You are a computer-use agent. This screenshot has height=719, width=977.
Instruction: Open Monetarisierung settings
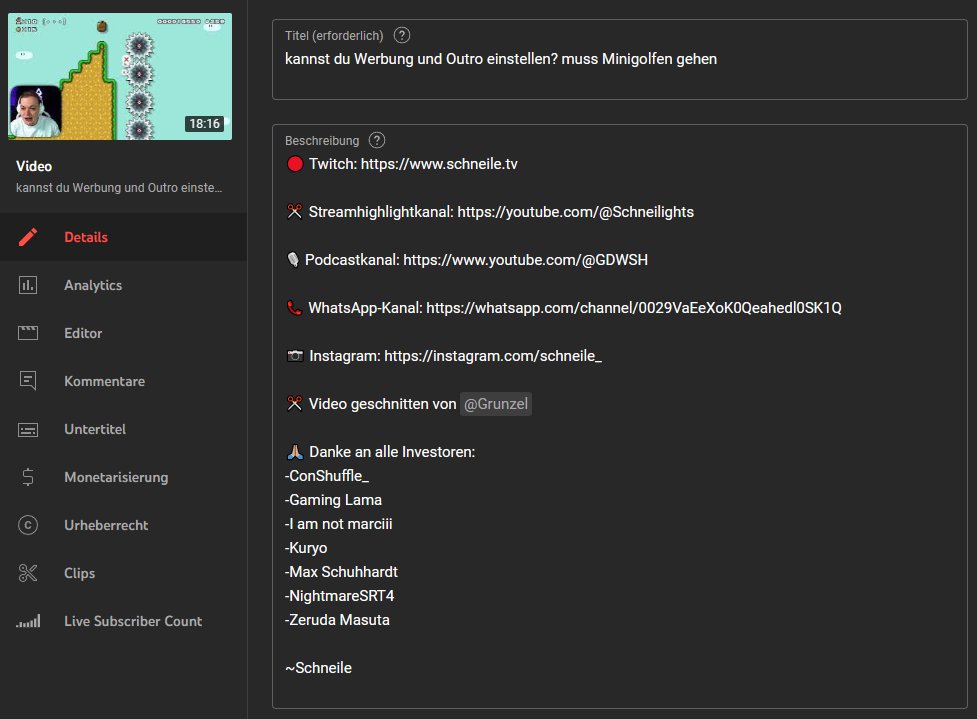pos(123,477)
